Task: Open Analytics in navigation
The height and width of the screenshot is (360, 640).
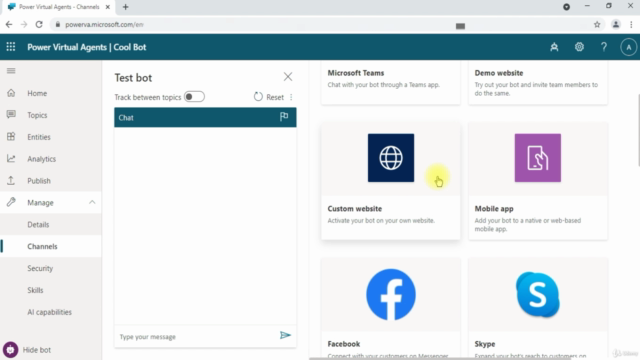Action: pos(42,159)
